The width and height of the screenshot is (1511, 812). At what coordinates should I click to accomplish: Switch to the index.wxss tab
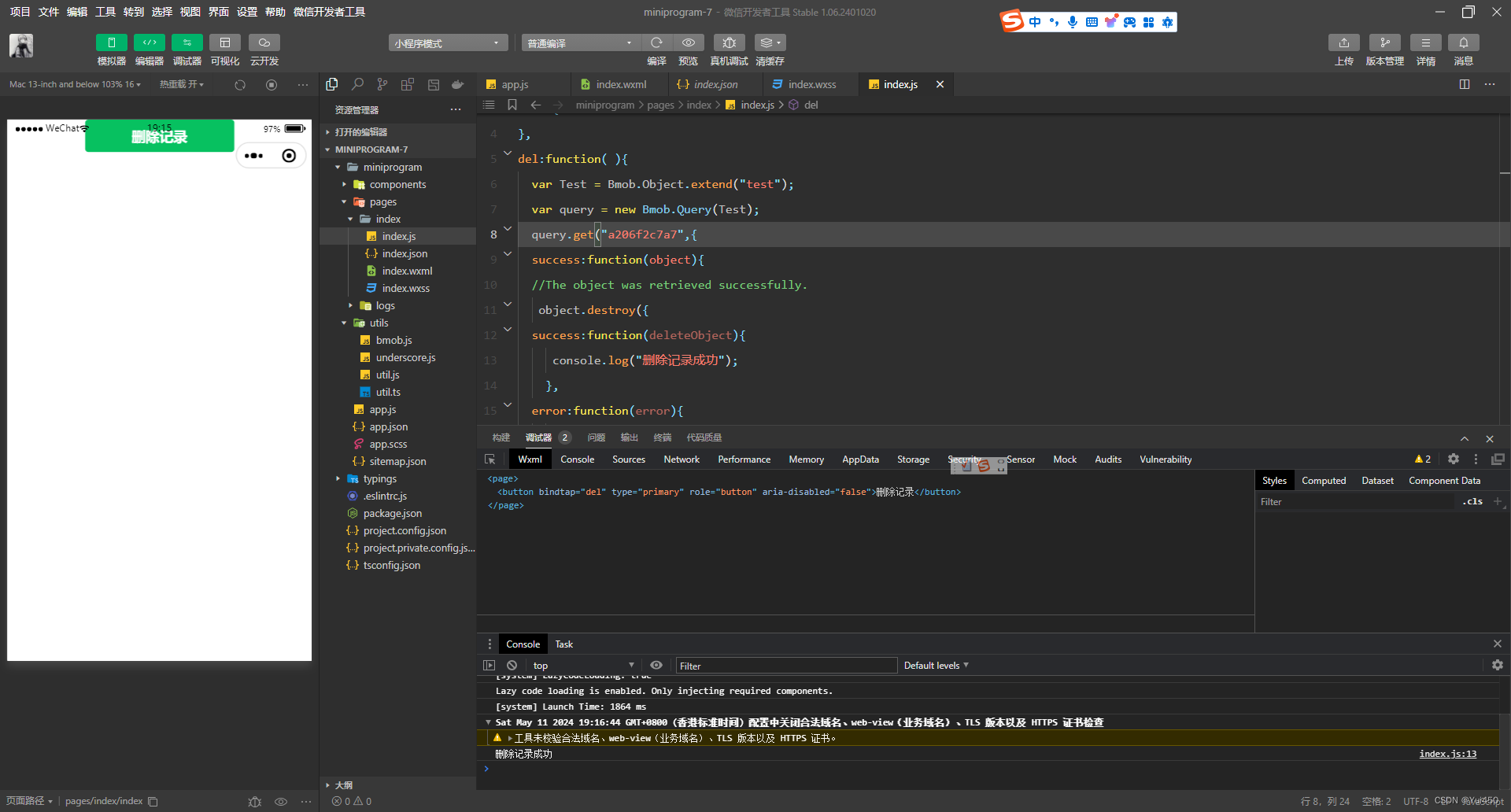click(x=812, y=84)
